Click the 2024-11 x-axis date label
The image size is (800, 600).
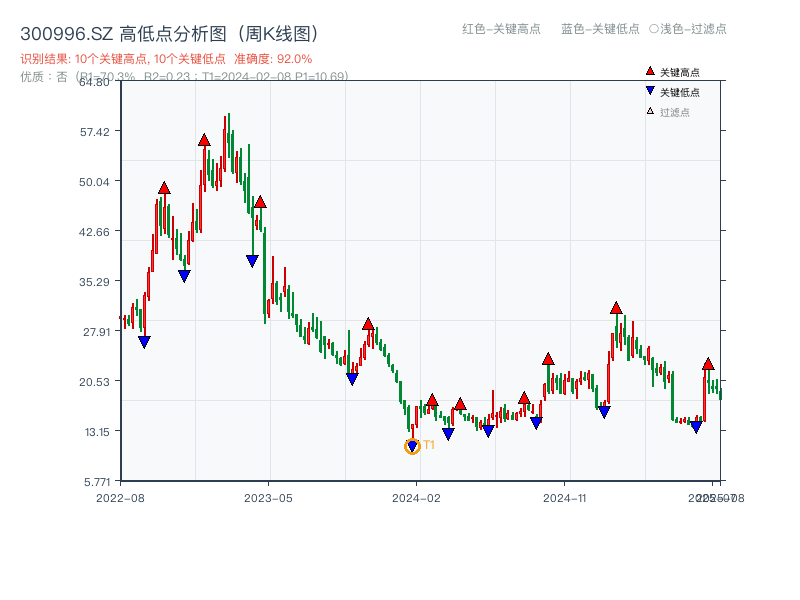pyautogui.click(x=564, y=498)
